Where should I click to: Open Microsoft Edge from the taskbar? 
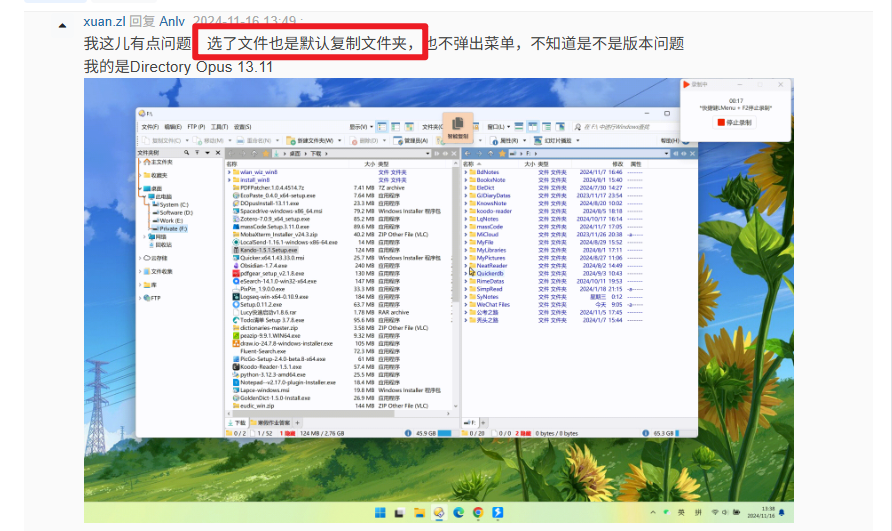(x=459, y=513)
